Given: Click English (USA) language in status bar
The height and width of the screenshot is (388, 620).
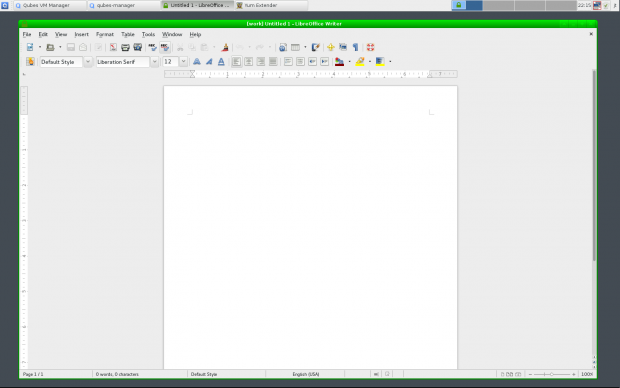Looking at the screenshot, I should [306, 374].
